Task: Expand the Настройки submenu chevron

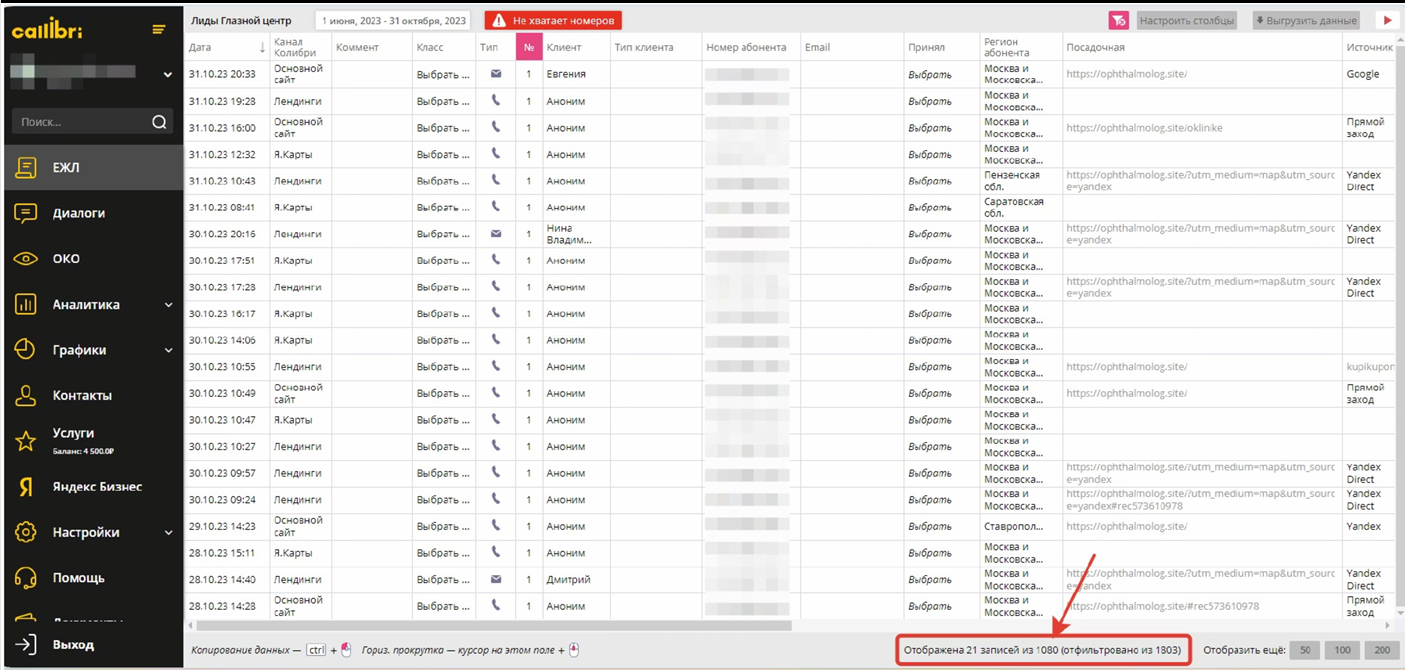Action: point(168,533)
